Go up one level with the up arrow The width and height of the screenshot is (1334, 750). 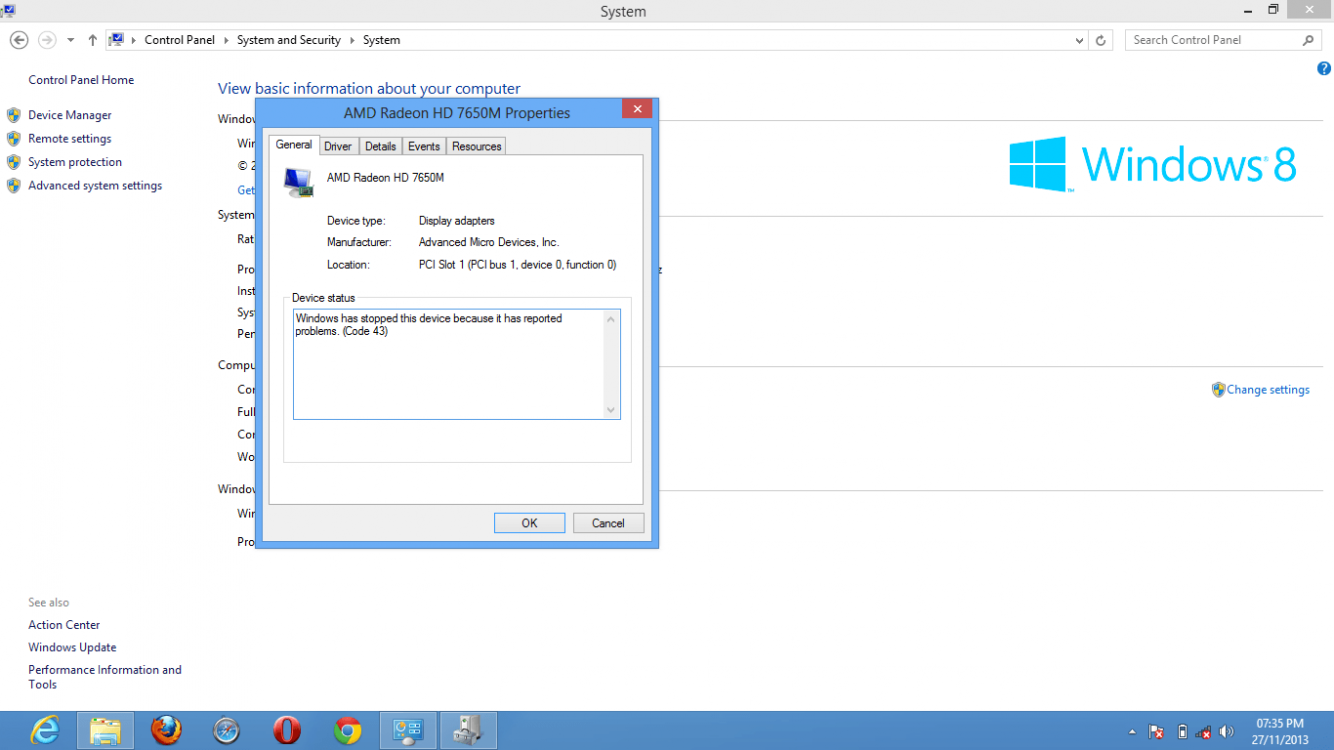93,40
